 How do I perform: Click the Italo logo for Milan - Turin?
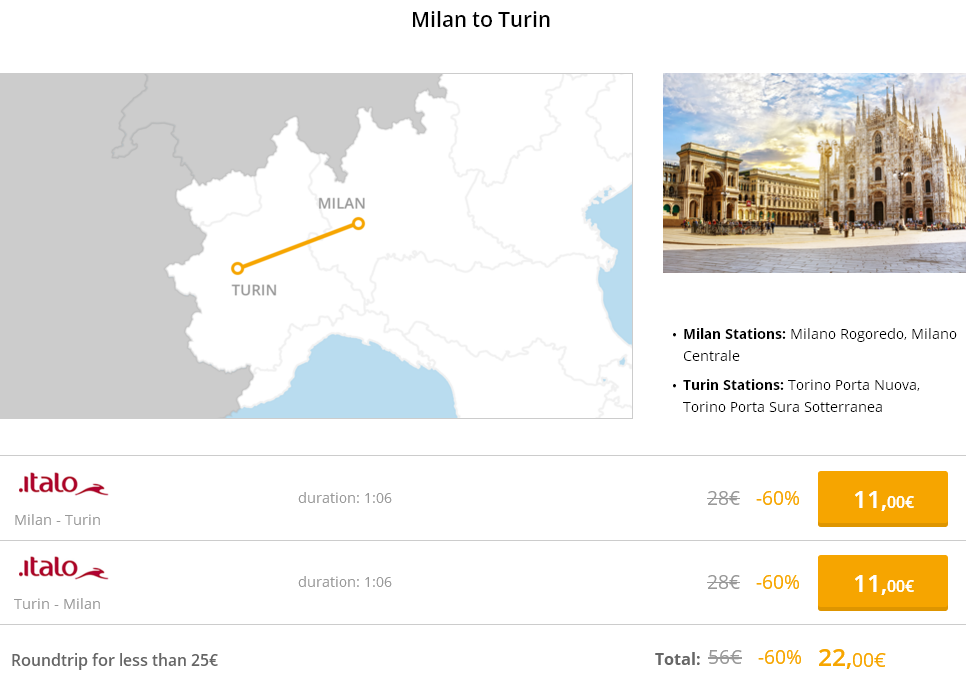[x=63, y=484]
